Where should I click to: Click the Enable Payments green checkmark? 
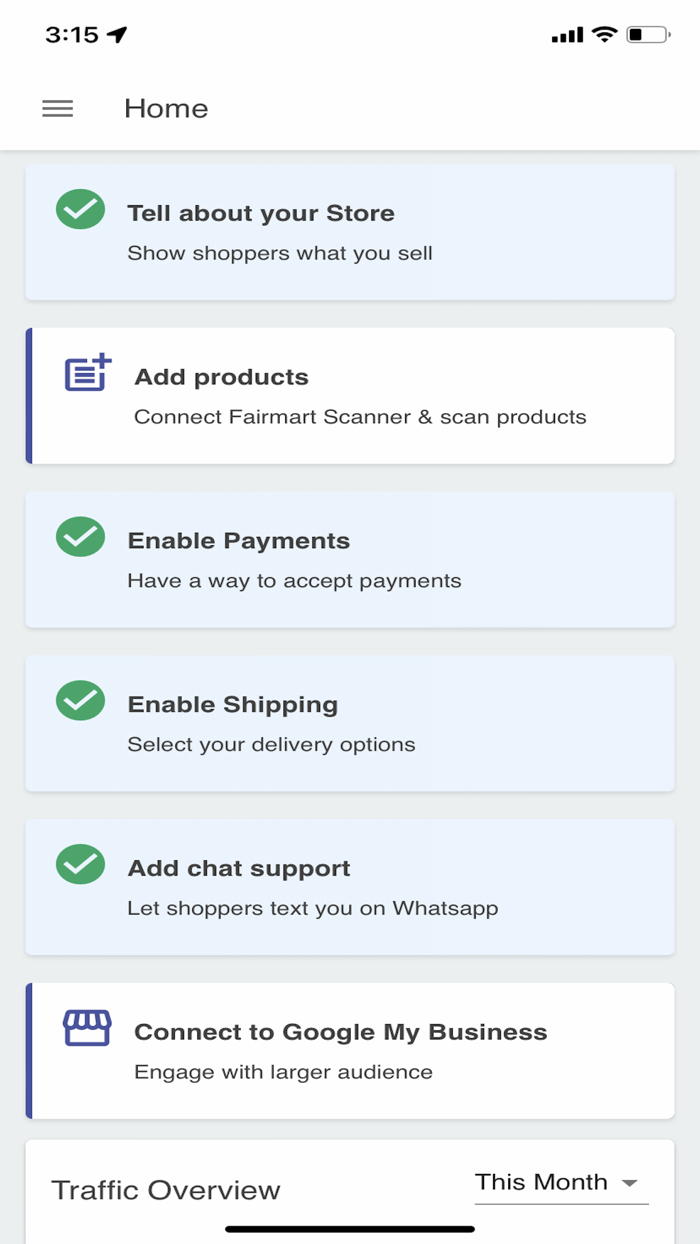80,537
